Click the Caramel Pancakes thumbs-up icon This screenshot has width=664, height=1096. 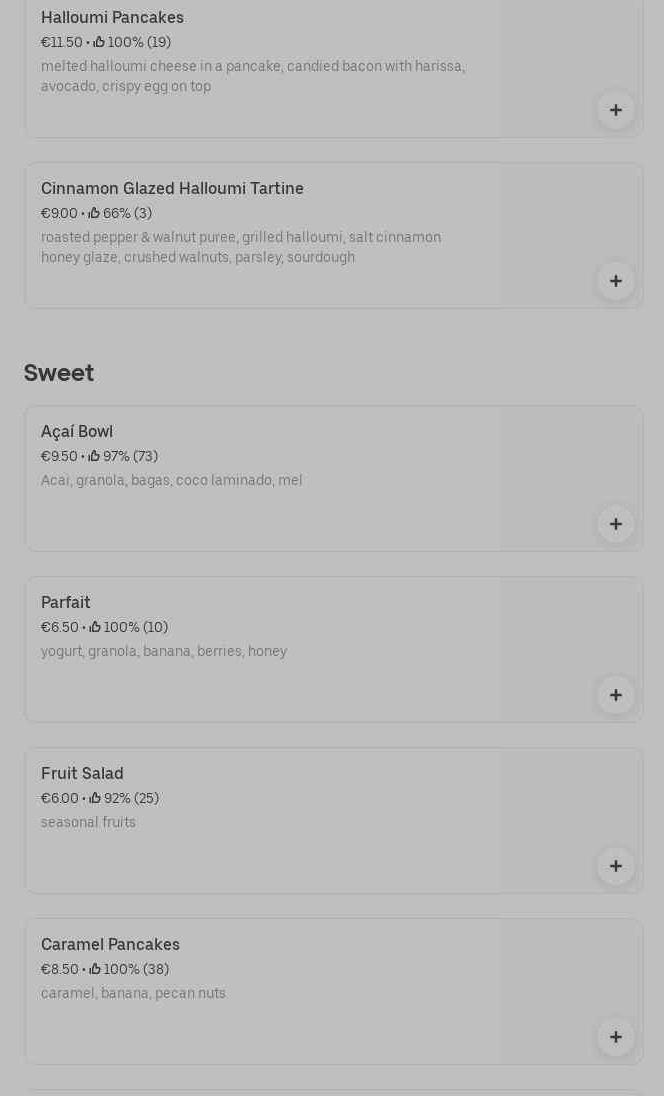coord(95,969)
